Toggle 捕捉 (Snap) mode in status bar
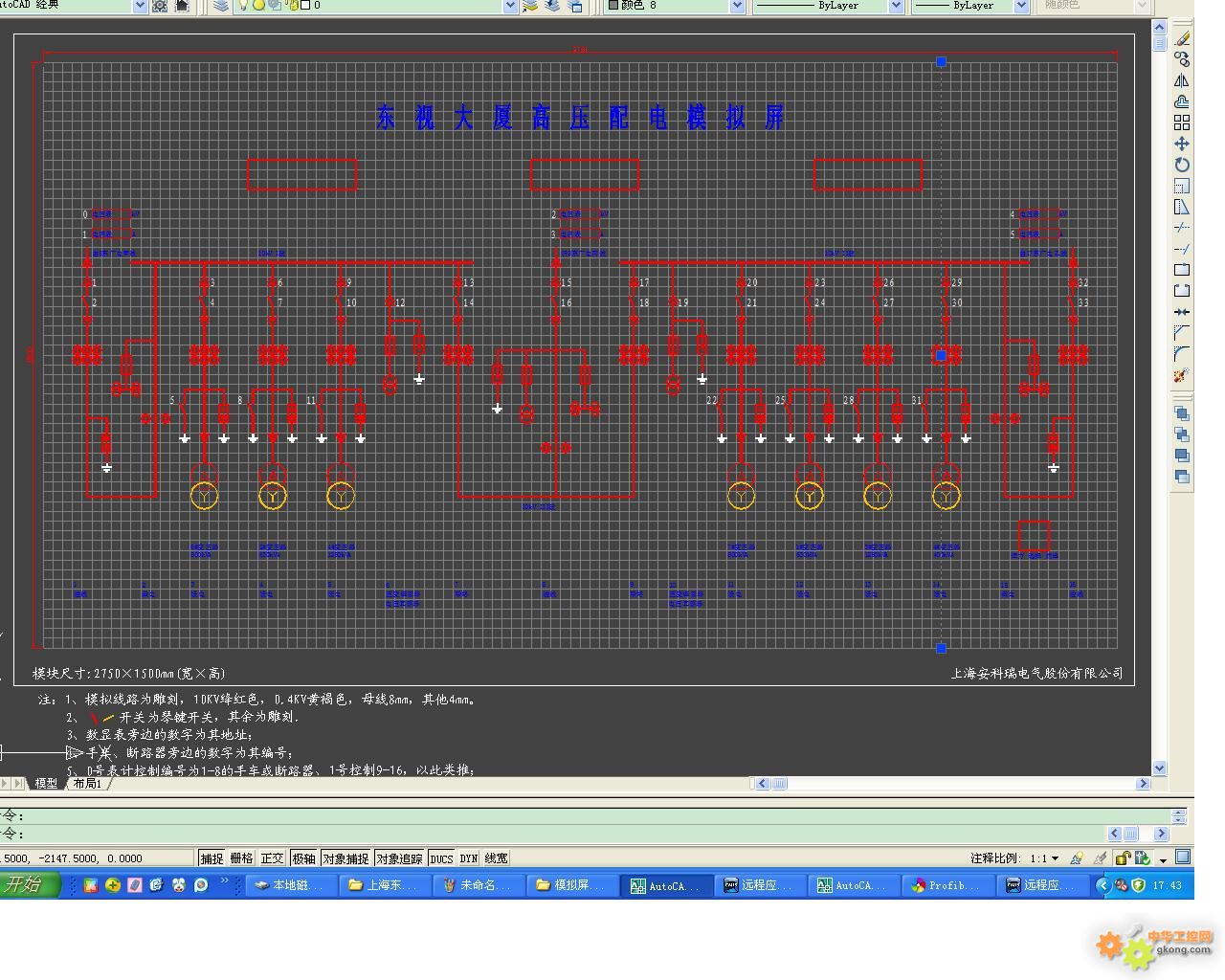Screen dimensions: 1225x980 [x=212, y=858]
